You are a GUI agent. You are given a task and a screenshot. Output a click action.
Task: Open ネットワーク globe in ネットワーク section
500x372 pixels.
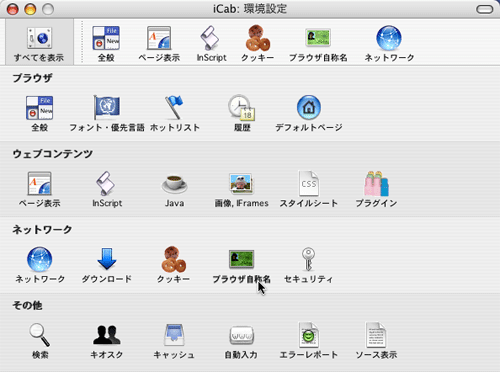39,259
